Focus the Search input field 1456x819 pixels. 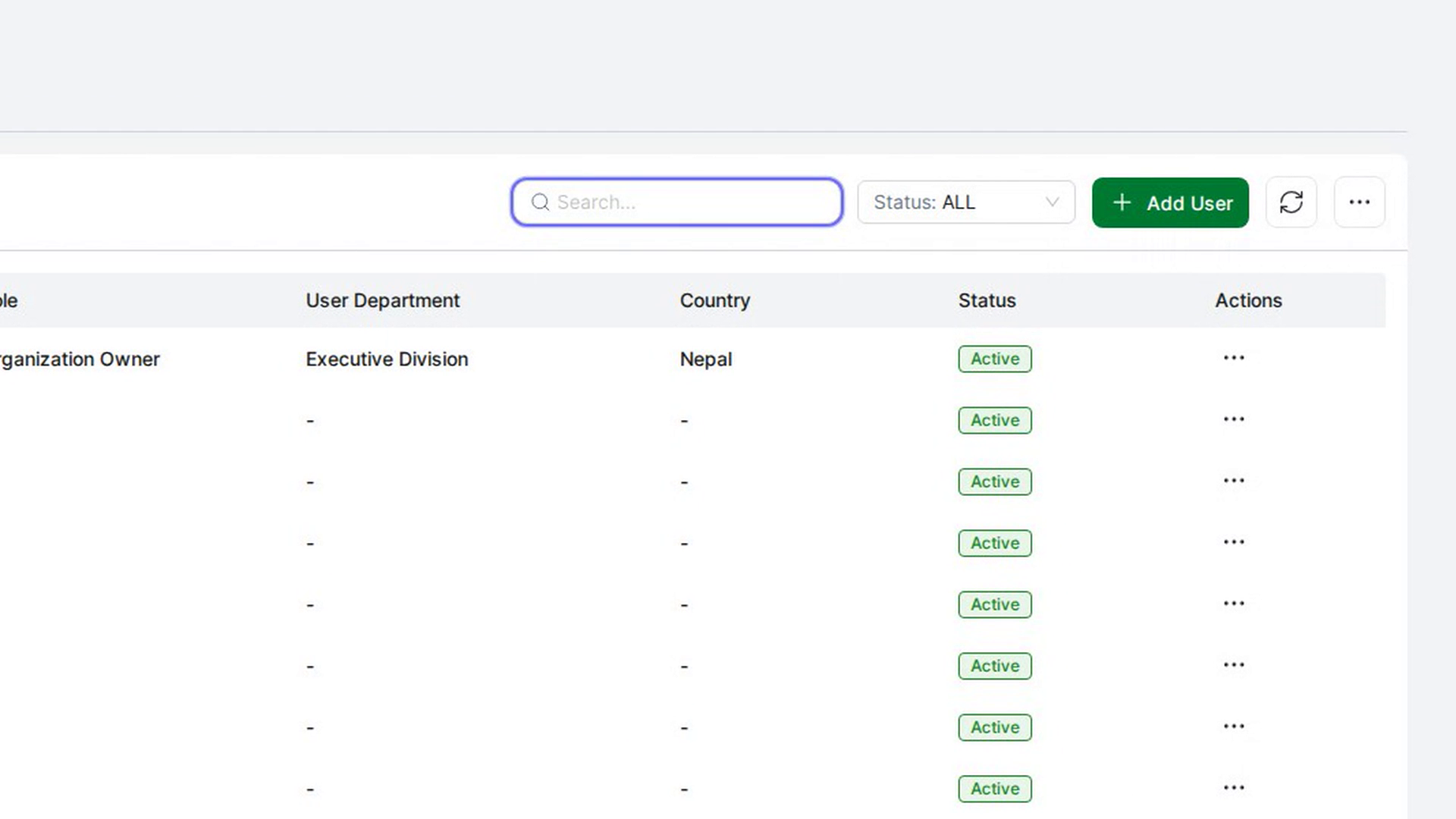point(677,202)
